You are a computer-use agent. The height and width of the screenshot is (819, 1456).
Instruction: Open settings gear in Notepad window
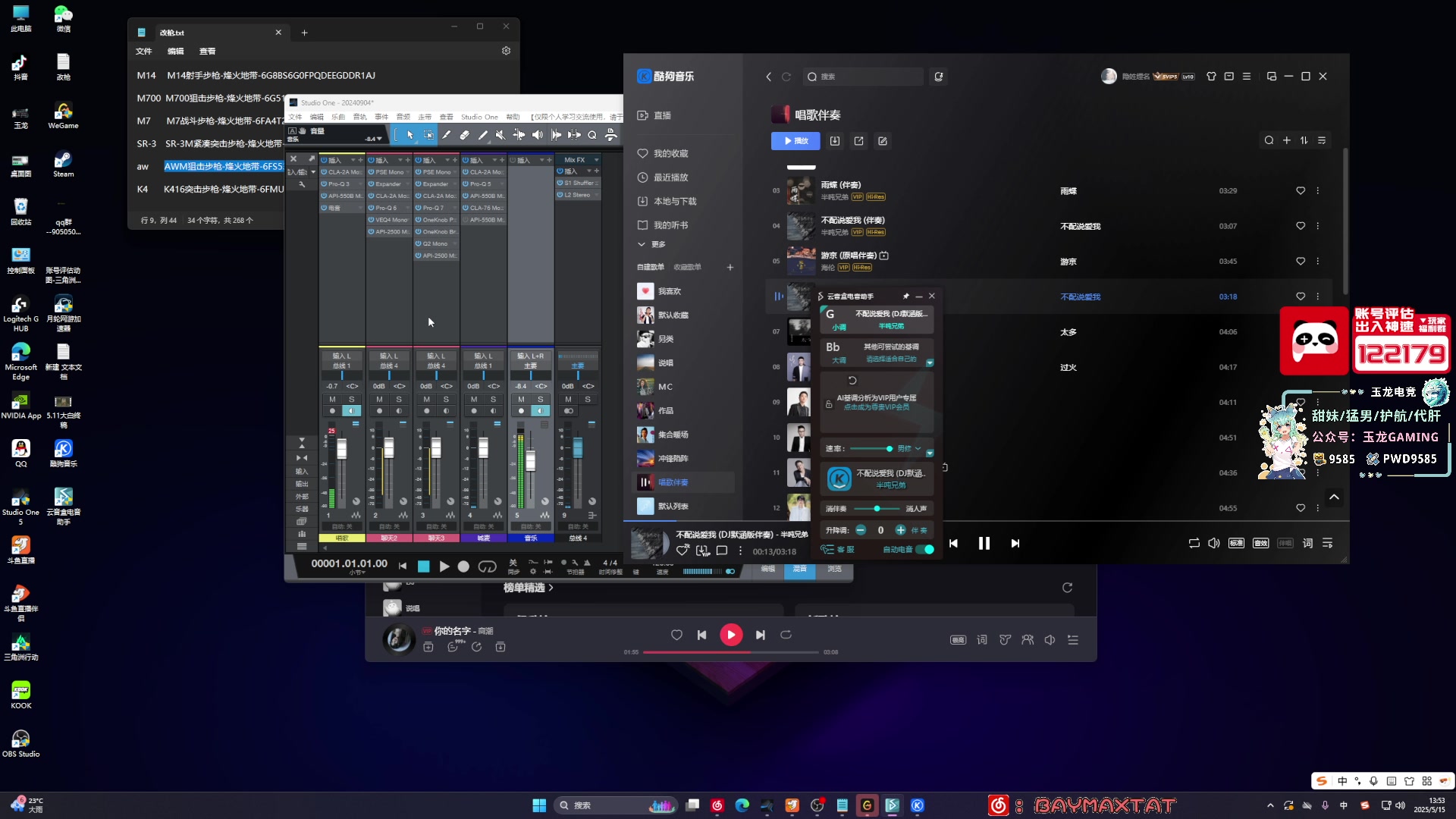[x=506, y=51]
